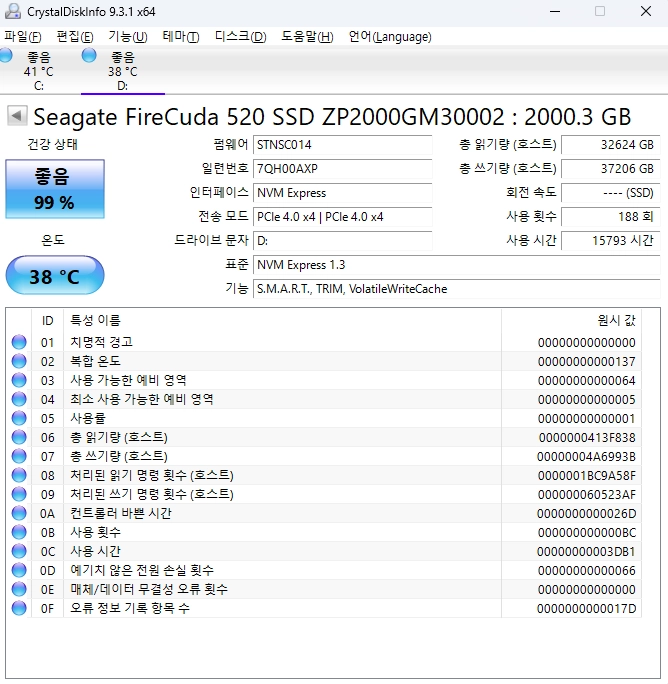This screenshot has width=668, height=684.
Task: Click status orb for 최소 사용 가능한 예비 영역
Action: point(19,399)
